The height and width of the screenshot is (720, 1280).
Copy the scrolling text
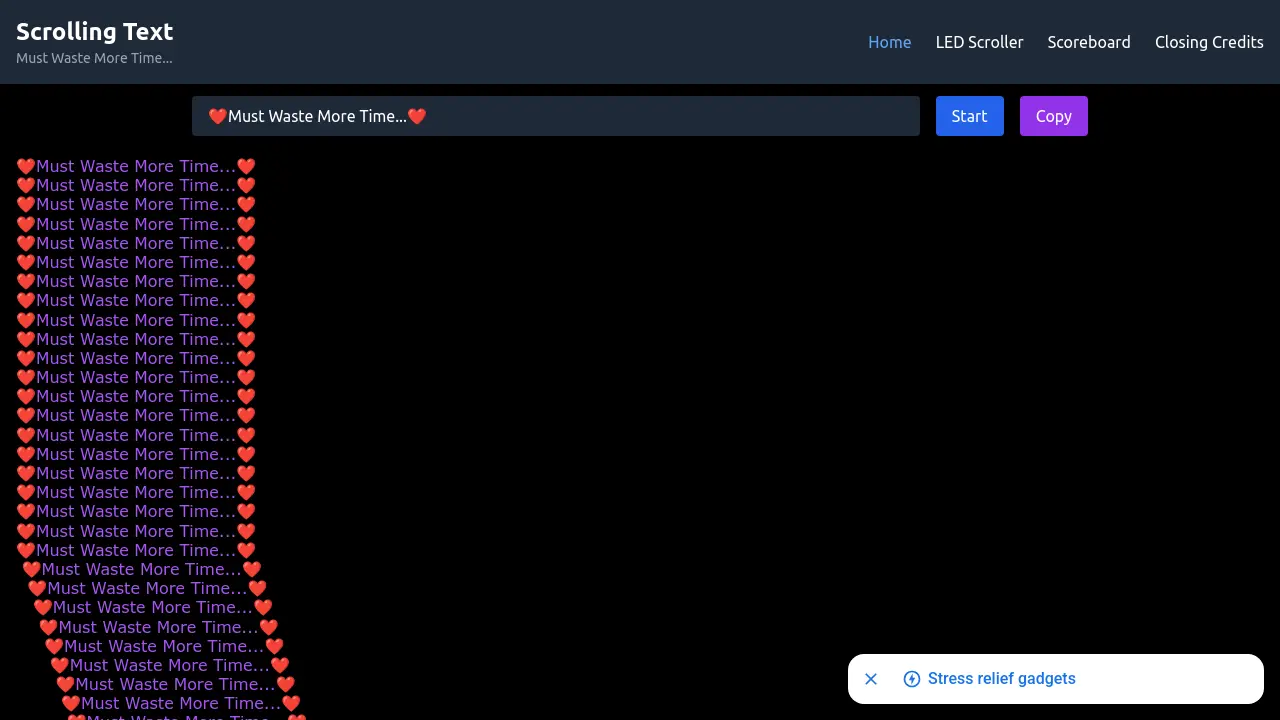(1053, 116)
